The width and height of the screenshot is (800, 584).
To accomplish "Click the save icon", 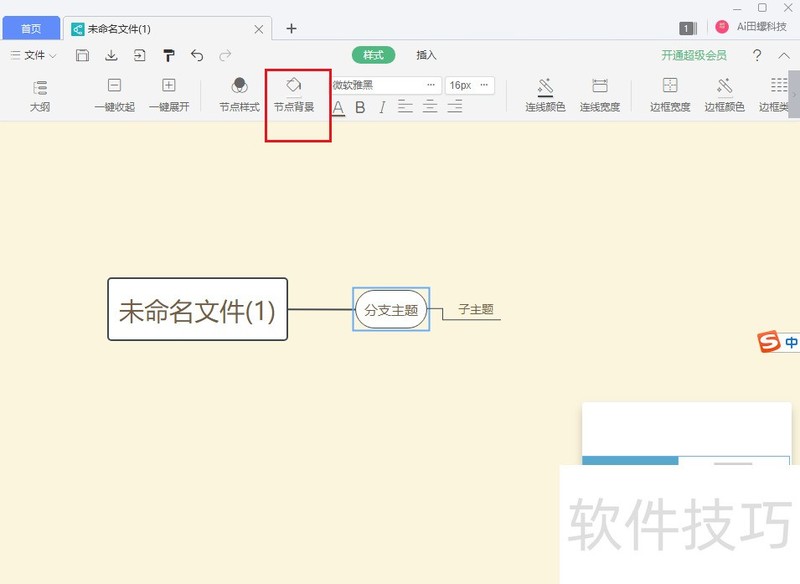I will 82,55.
